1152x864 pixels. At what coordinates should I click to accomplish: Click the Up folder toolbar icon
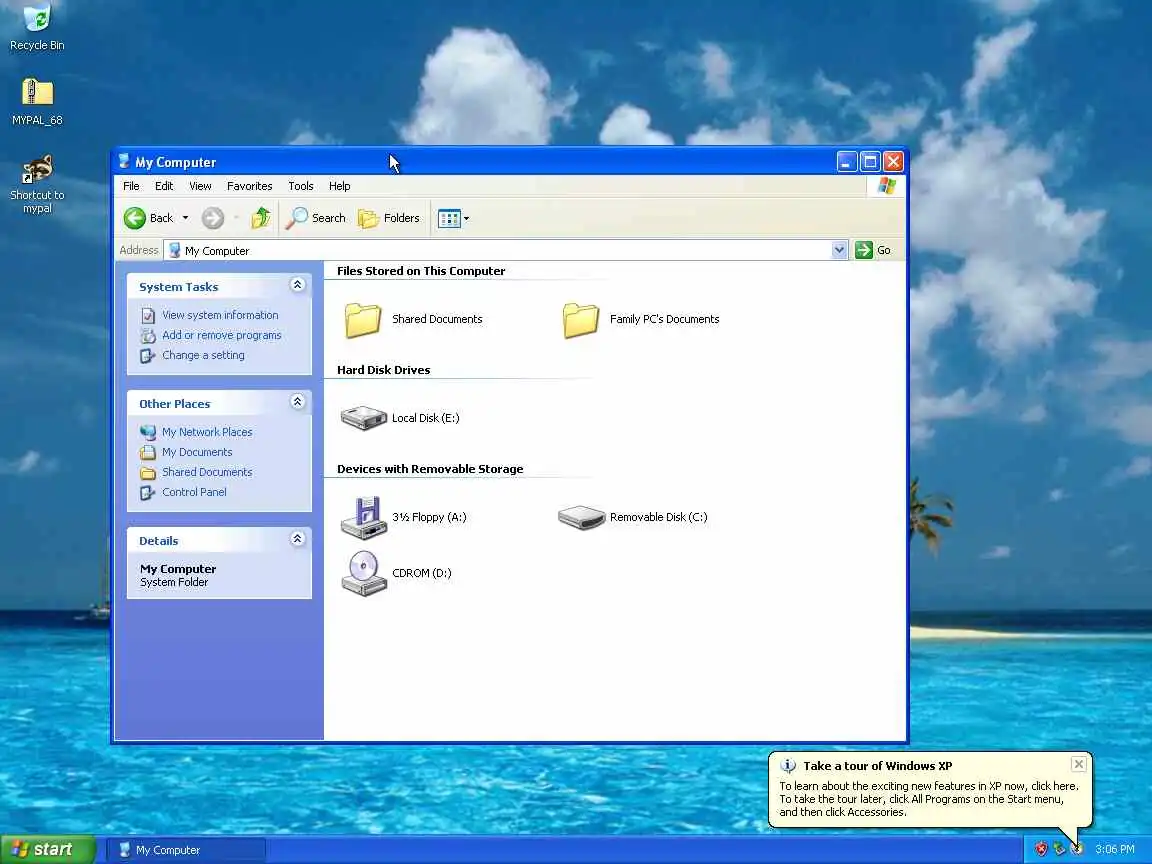tap(261, 218)
